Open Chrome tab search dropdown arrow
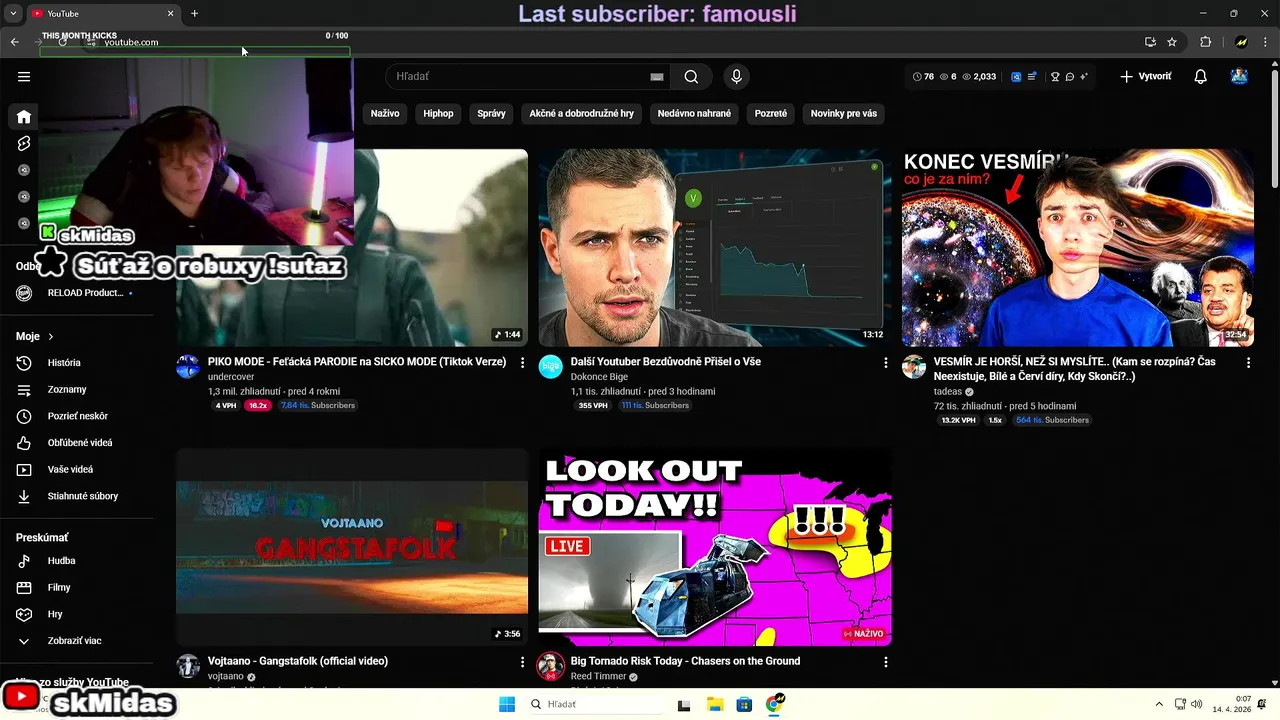1280x720 pixels. point(13,14)
